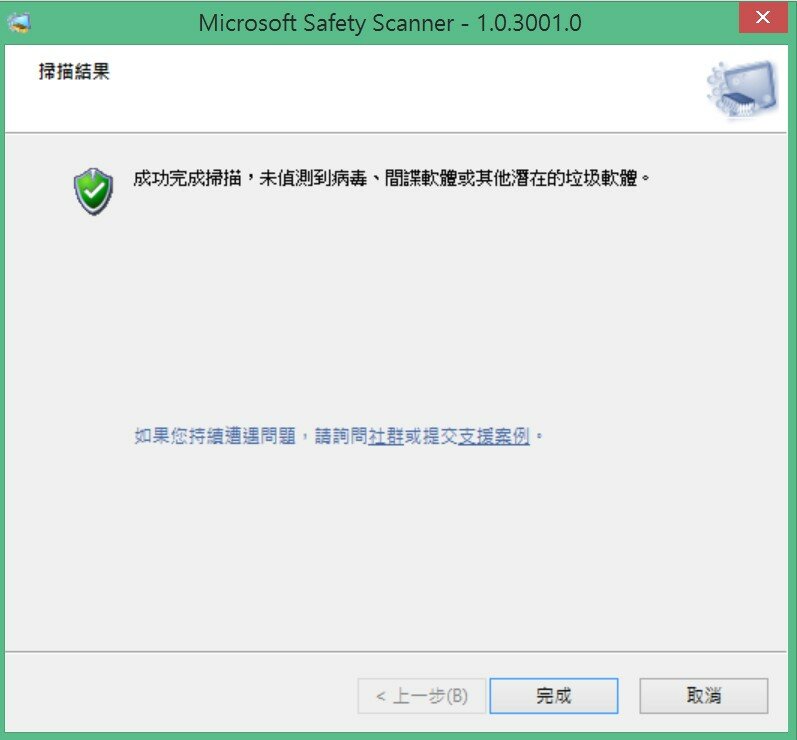Click the 掃描結果 heading text
Screen dimensions: 797x740
[x=74, y=71]
